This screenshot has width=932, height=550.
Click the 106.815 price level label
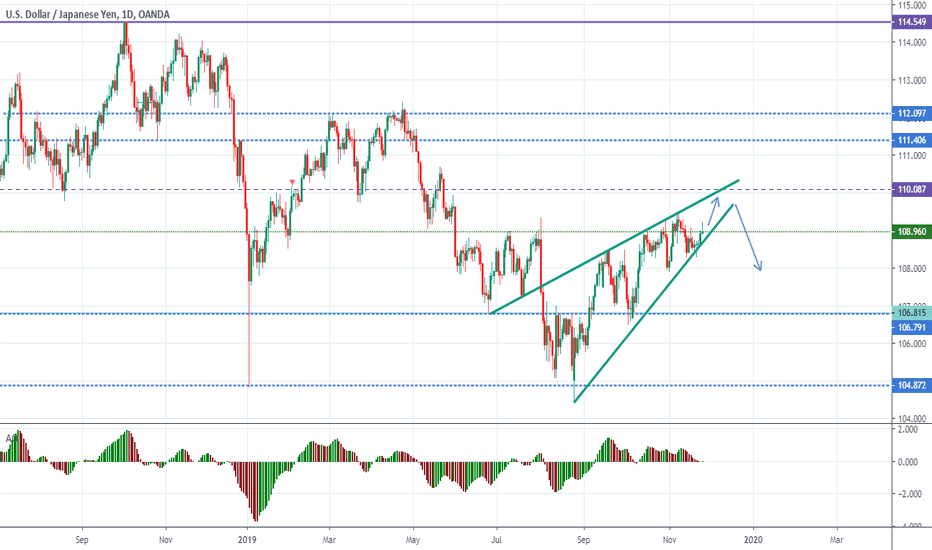coord(909,313)
